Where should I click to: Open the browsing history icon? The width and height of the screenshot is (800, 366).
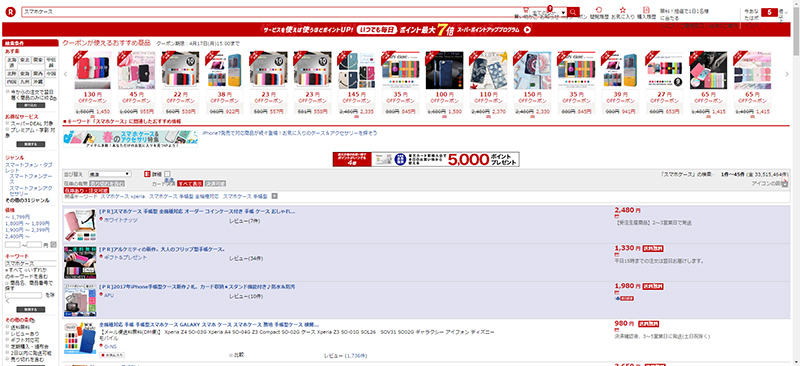click(x=598, y=10)
